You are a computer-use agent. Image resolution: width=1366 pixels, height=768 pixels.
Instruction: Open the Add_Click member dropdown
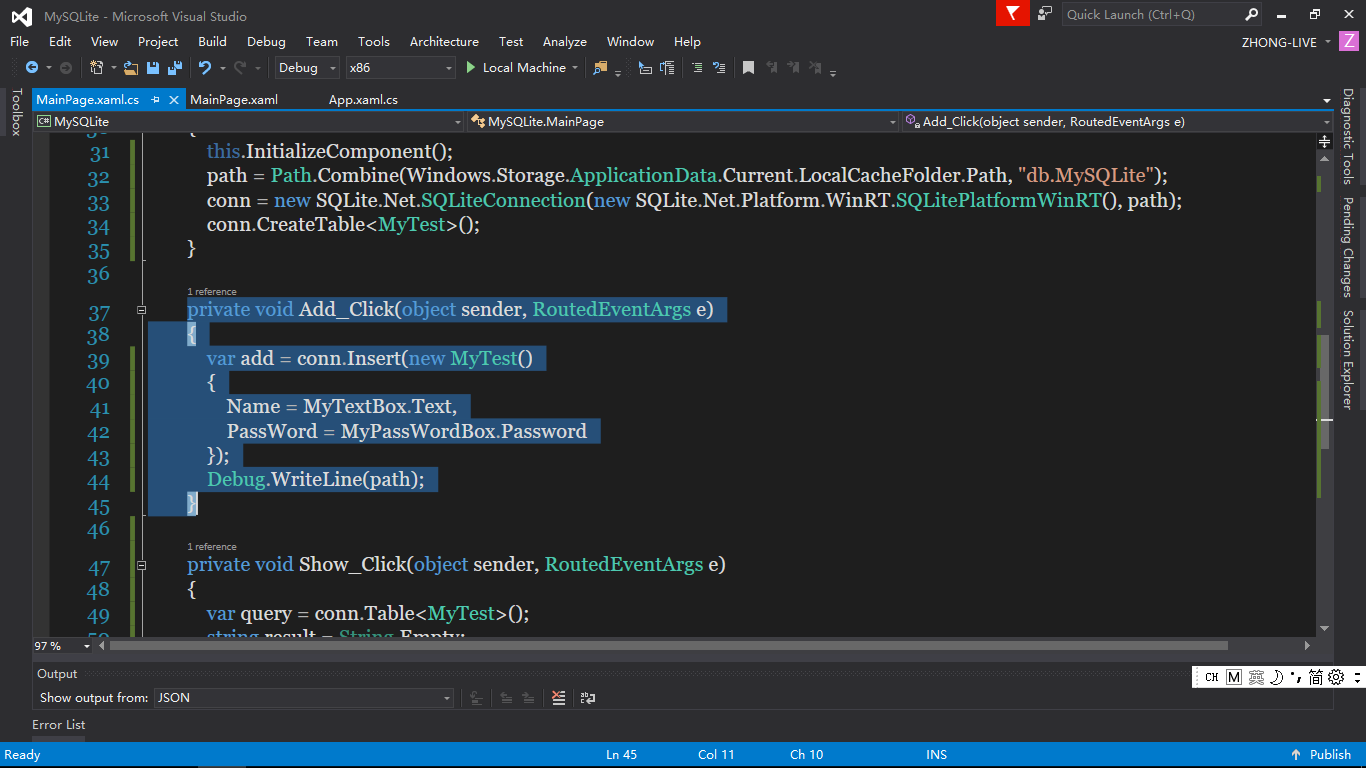click(x=1117, y=122)
